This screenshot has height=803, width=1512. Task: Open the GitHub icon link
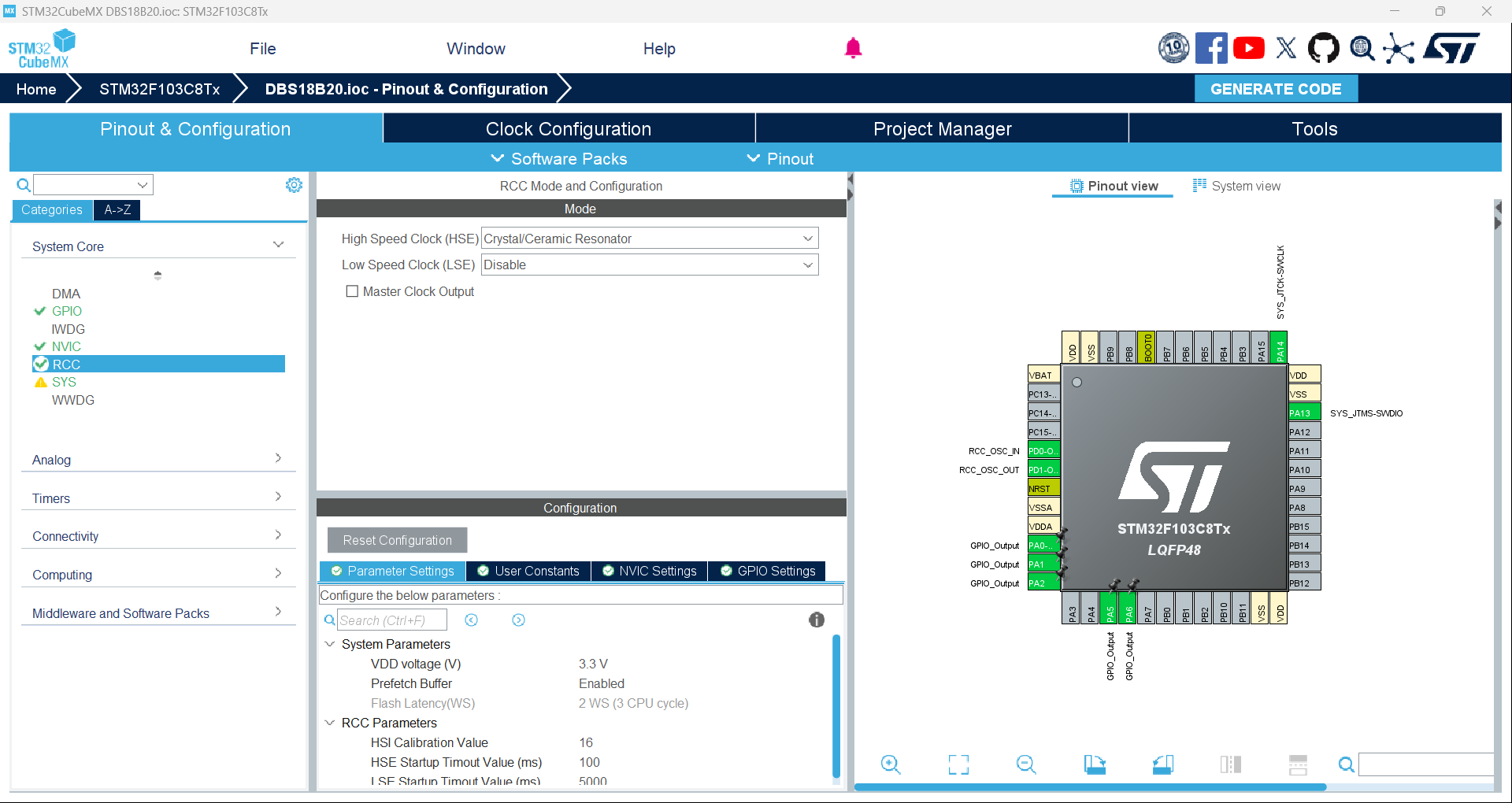coord(1324,48)
